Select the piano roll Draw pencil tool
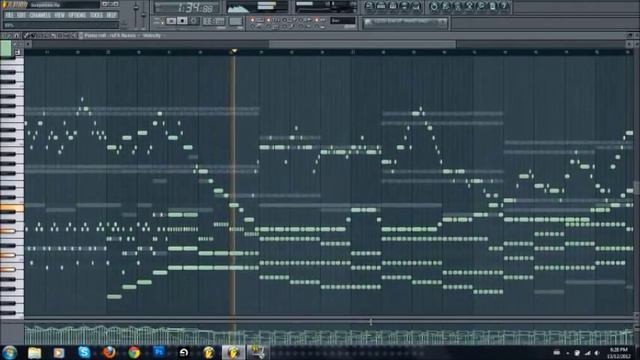Viewport: 640px width, 360px height. pyautogui.click(x=26, y=36)
